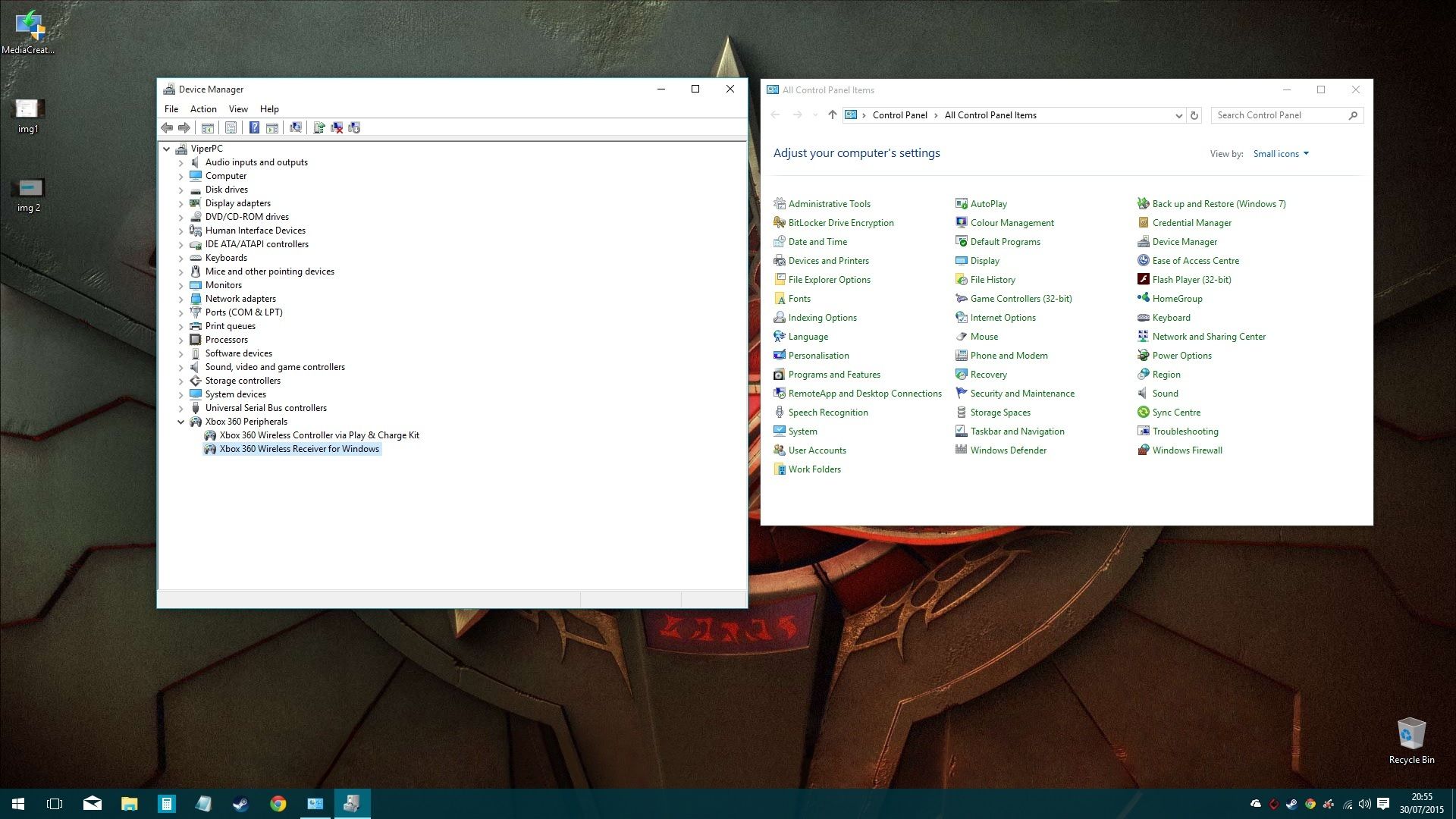1456x819 pixels.
Task: Click the blue Help question-mark toolbar icon
Action: 255,127
